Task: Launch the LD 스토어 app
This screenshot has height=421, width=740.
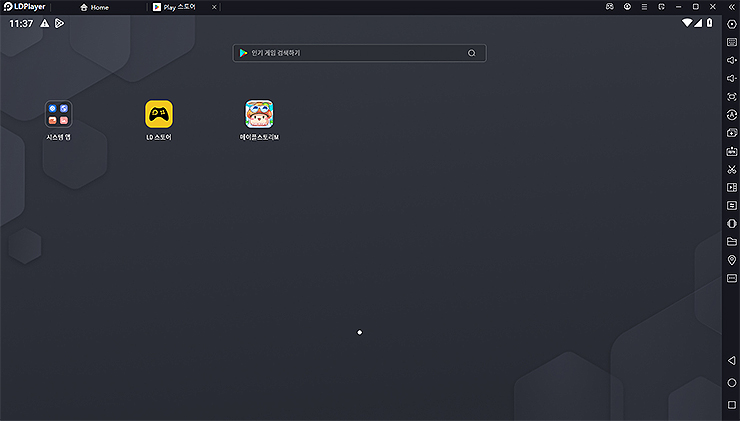Action: pos(159,120)
